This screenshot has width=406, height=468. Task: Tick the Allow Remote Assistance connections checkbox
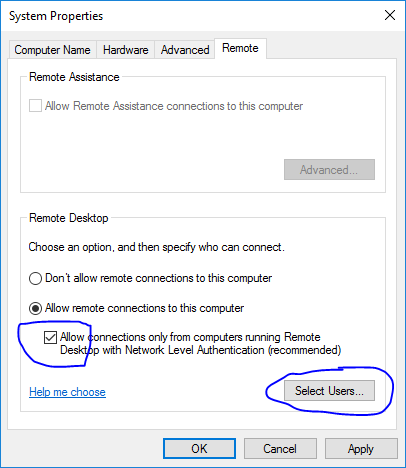pyautogui.click(x=35, y=106)
